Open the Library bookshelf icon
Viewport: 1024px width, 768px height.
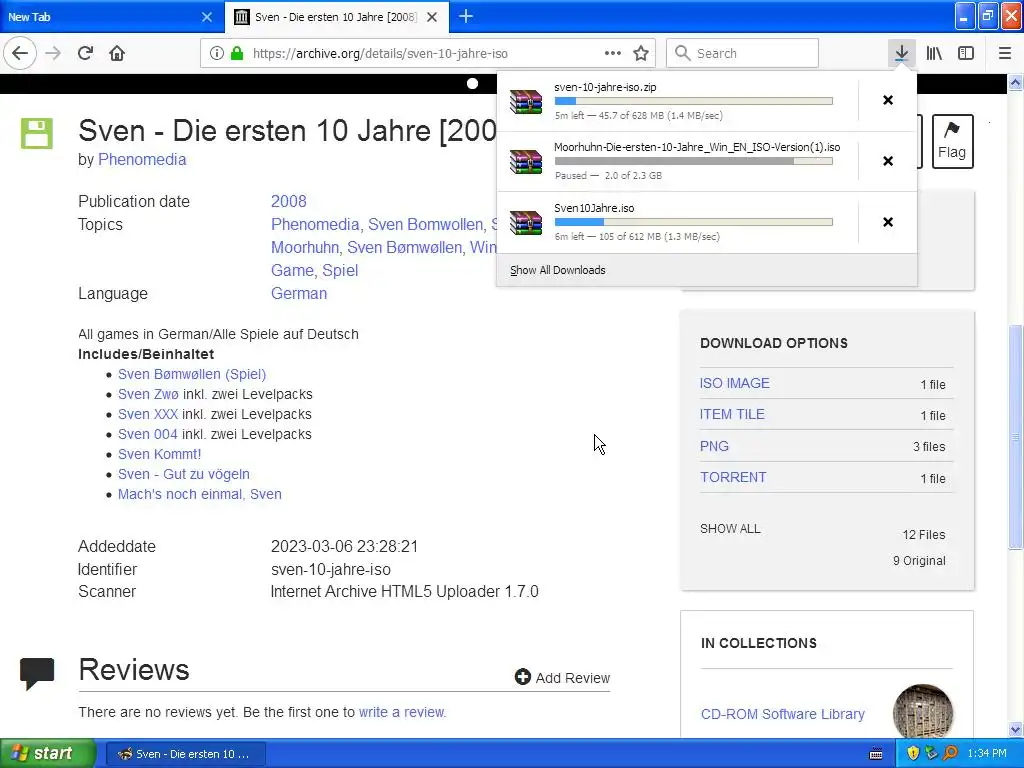[934, 53]
